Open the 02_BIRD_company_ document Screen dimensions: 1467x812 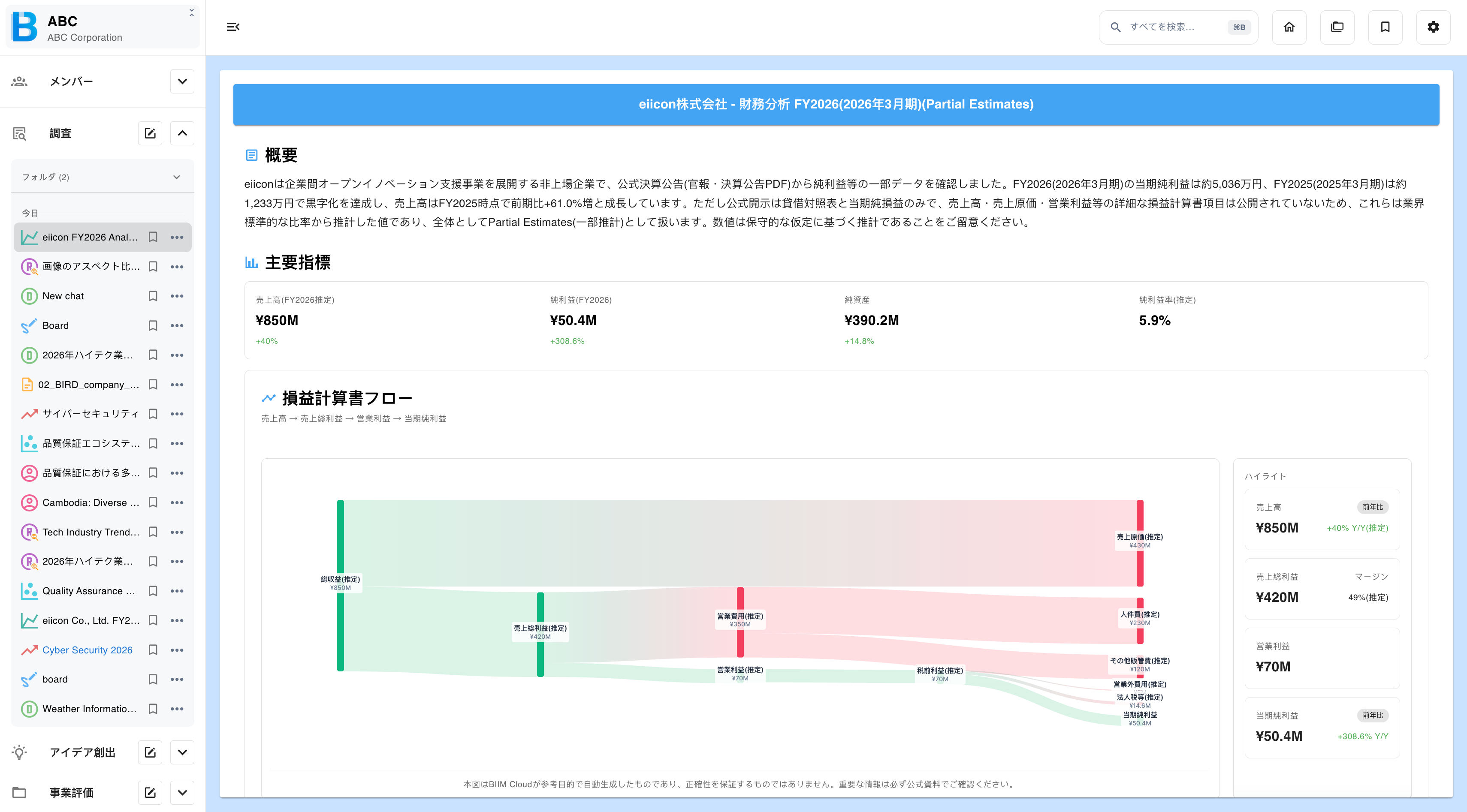coord(88,385)
